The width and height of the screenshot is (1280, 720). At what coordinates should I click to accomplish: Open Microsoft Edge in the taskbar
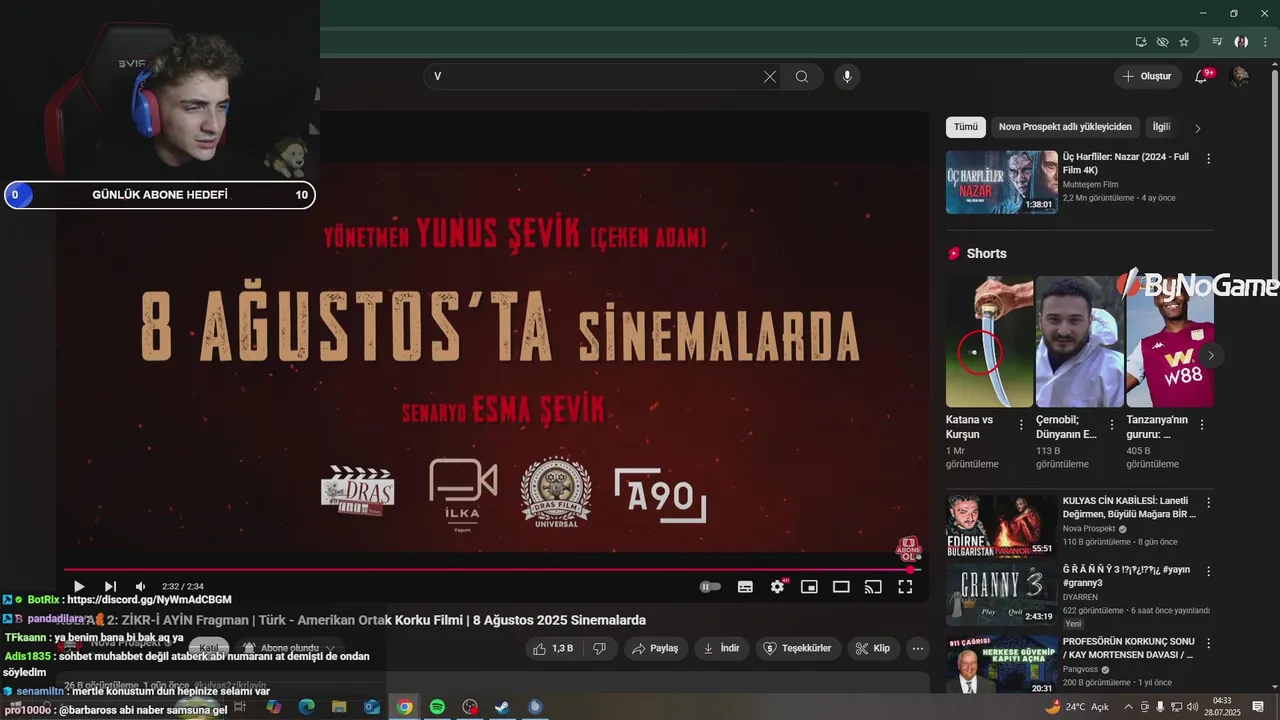pos(306,707)
